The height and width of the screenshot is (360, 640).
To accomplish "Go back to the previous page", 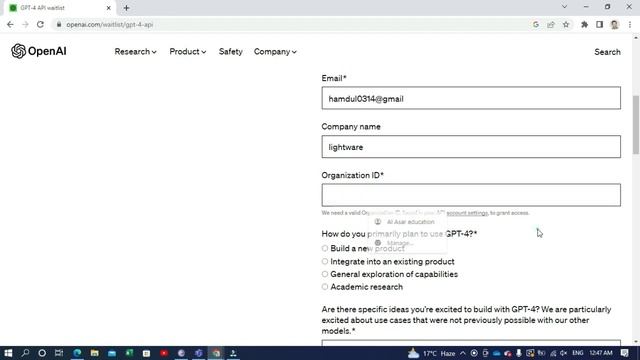I will [10, 24].
